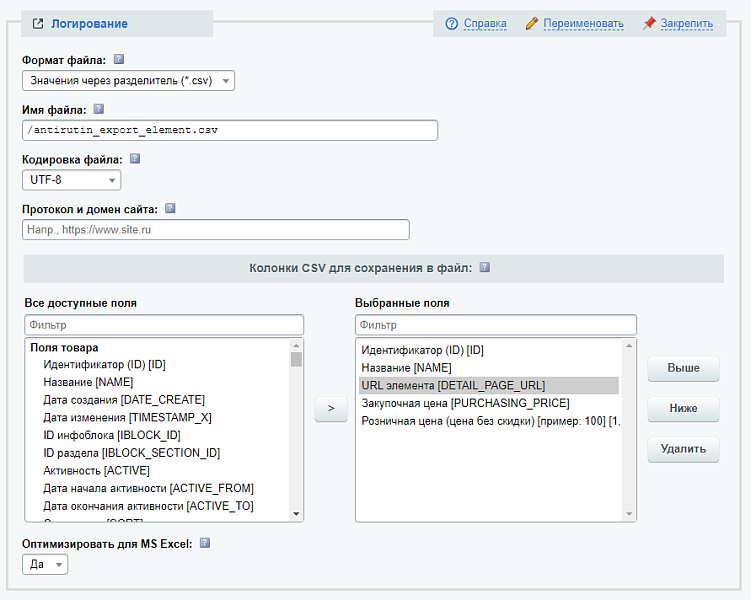751x600 pixels.
Task: Click the pin icon next to Закрепить
Action: coord(650,23)
